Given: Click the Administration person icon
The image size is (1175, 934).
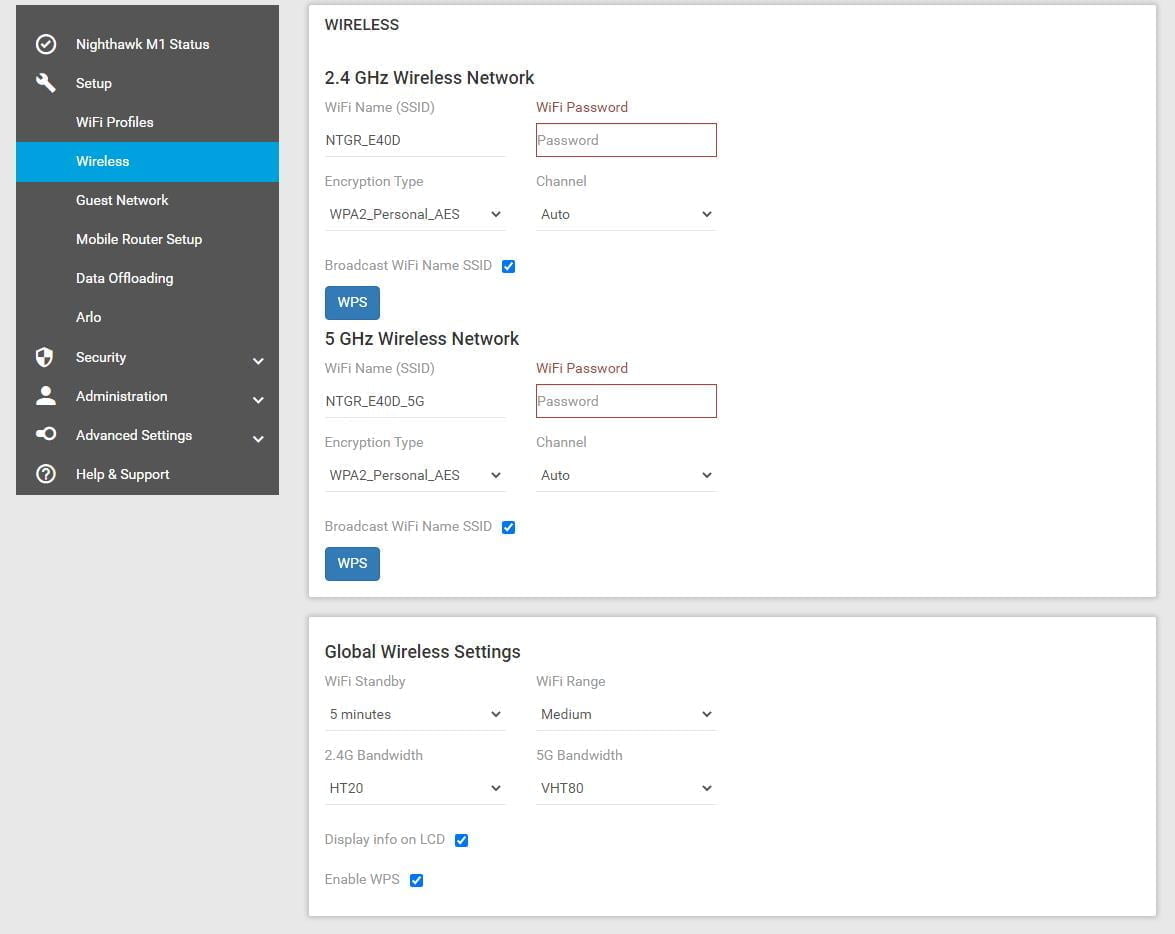Looking at the screenshot, I should 46,396.
